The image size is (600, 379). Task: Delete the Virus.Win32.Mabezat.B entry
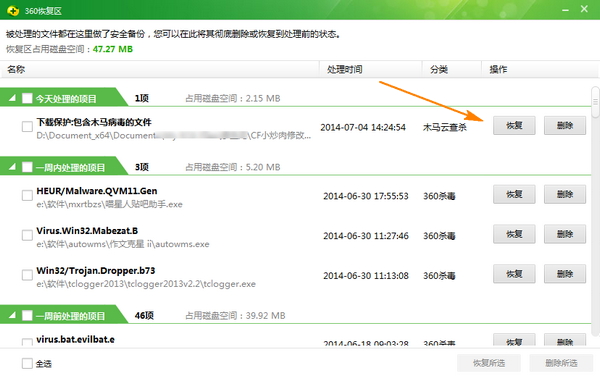(x=565, y=234)
